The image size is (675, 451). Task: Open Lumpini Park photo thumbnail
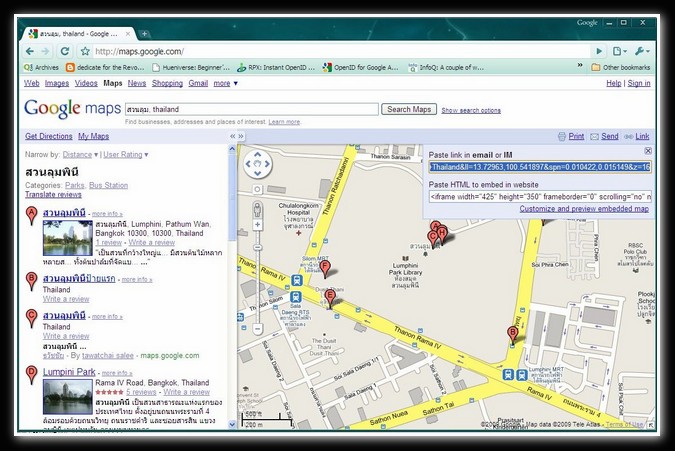(x=68, y=397)
